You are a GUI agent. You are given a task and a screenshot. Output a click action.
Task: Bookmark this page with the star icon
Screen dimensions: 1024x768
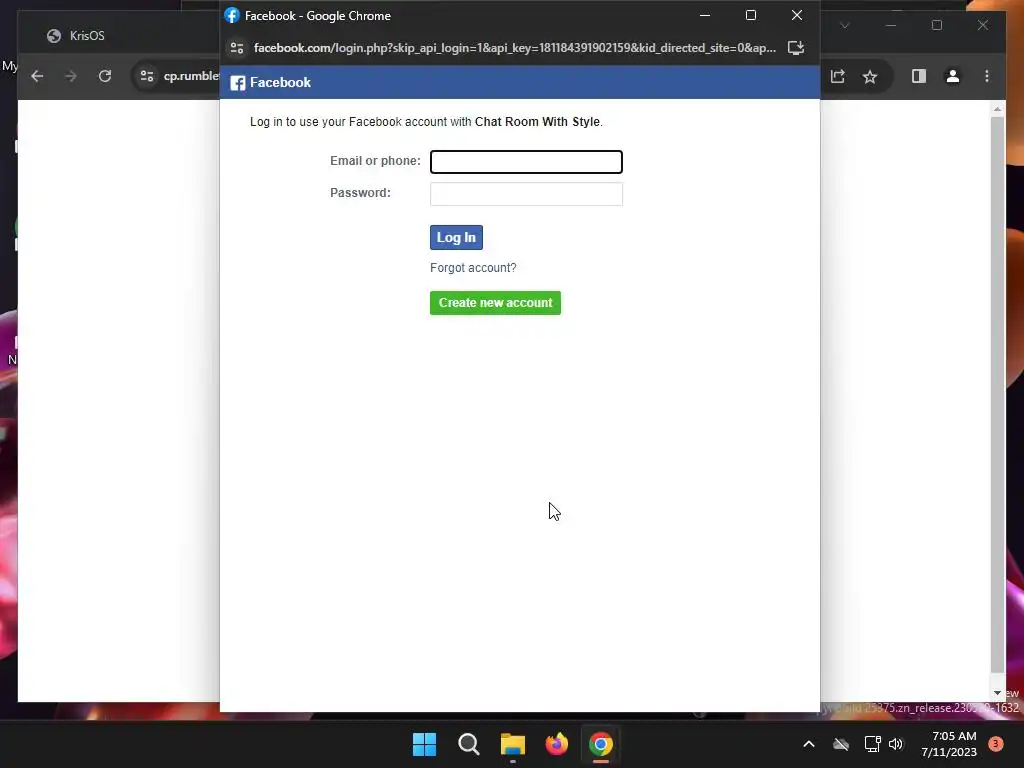coord(869,77)
